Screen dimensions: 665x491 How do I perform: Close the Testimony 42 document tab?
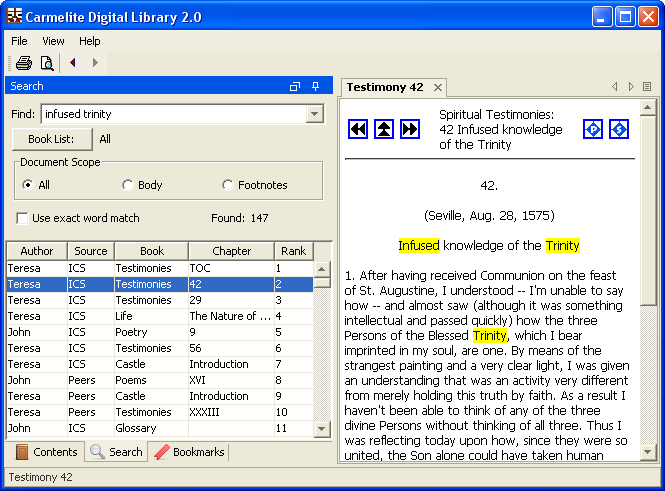coord(438,88)
